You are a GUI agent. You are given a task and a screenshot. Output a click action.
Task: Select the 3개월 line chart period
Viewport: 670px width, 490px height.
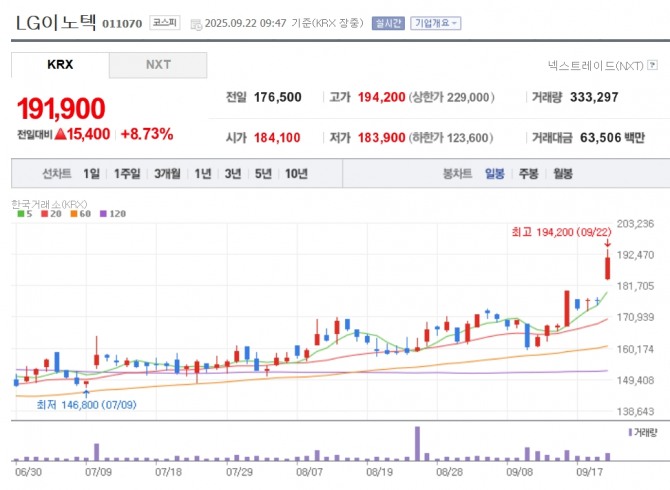[167, 174]
